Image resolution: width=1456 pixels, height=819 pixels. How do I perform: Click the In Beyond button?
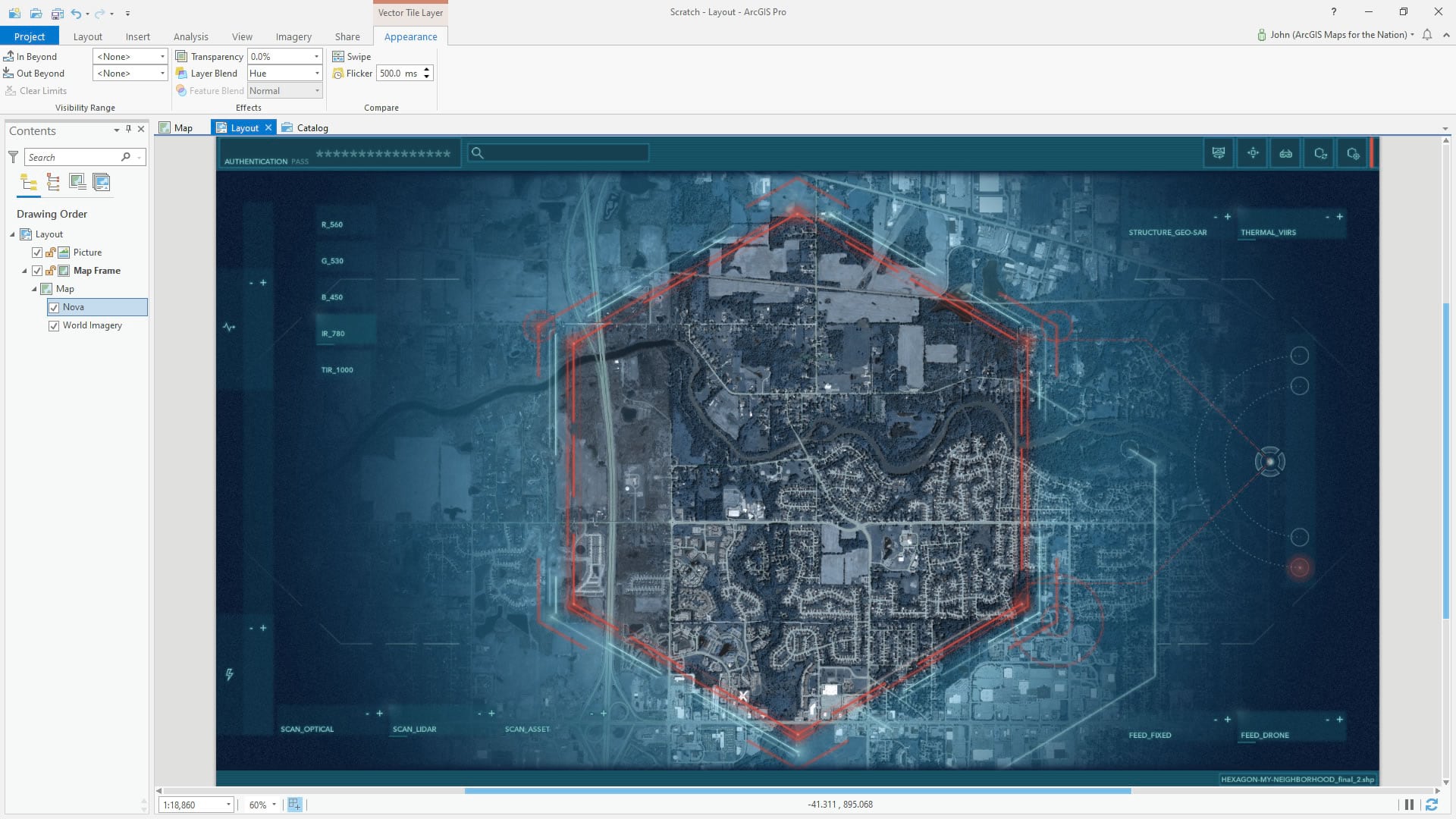(x=30, y=57)
